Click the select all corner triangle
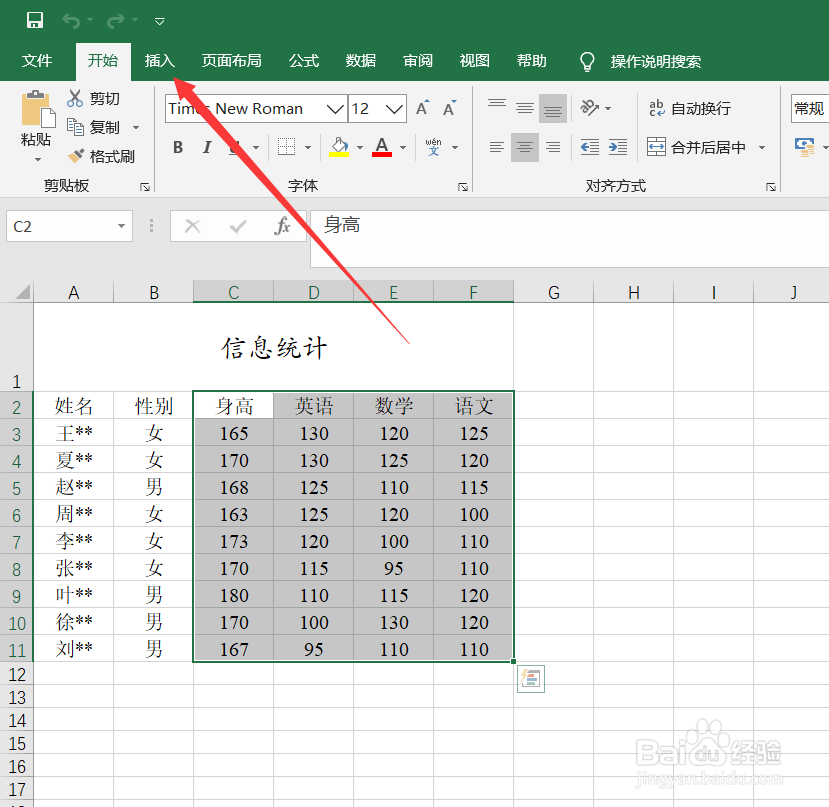829x807 pixels. [22, 292]
